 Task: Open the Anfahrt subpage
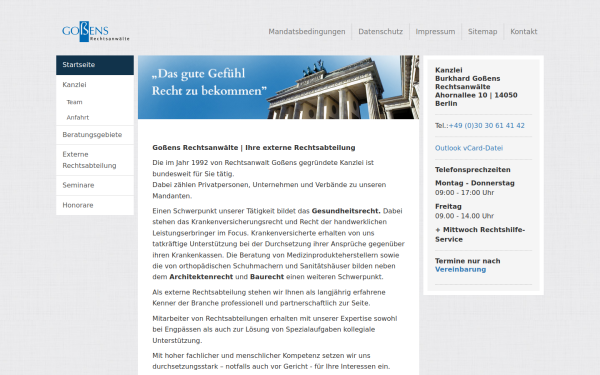(x=78, y=117)
